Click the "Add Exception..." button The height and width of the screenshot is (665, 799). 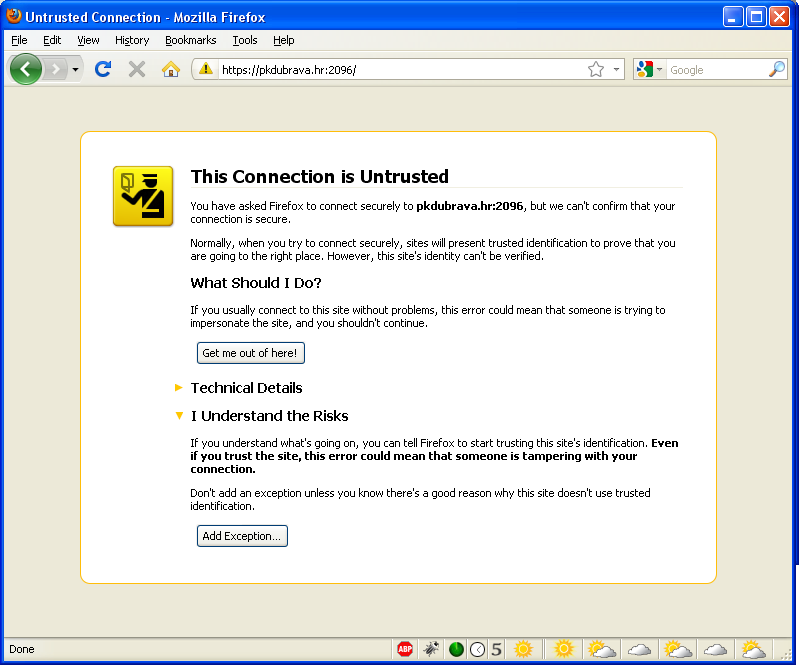(242, 536)
